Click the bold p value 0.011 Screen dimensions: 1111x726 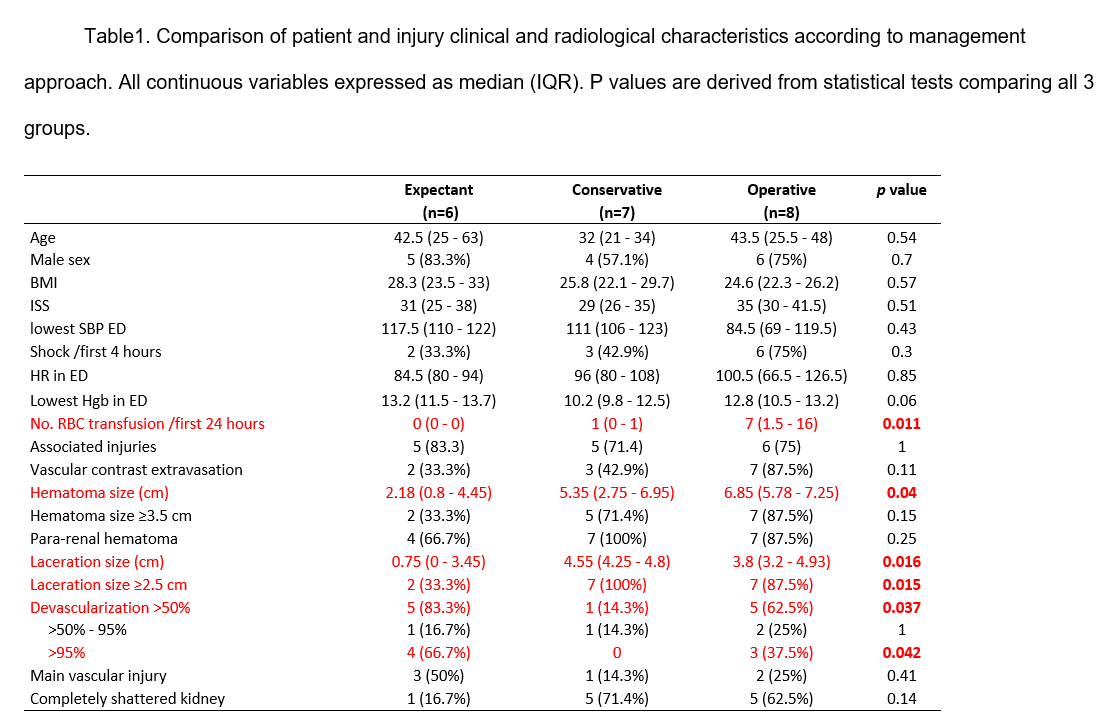901,424
